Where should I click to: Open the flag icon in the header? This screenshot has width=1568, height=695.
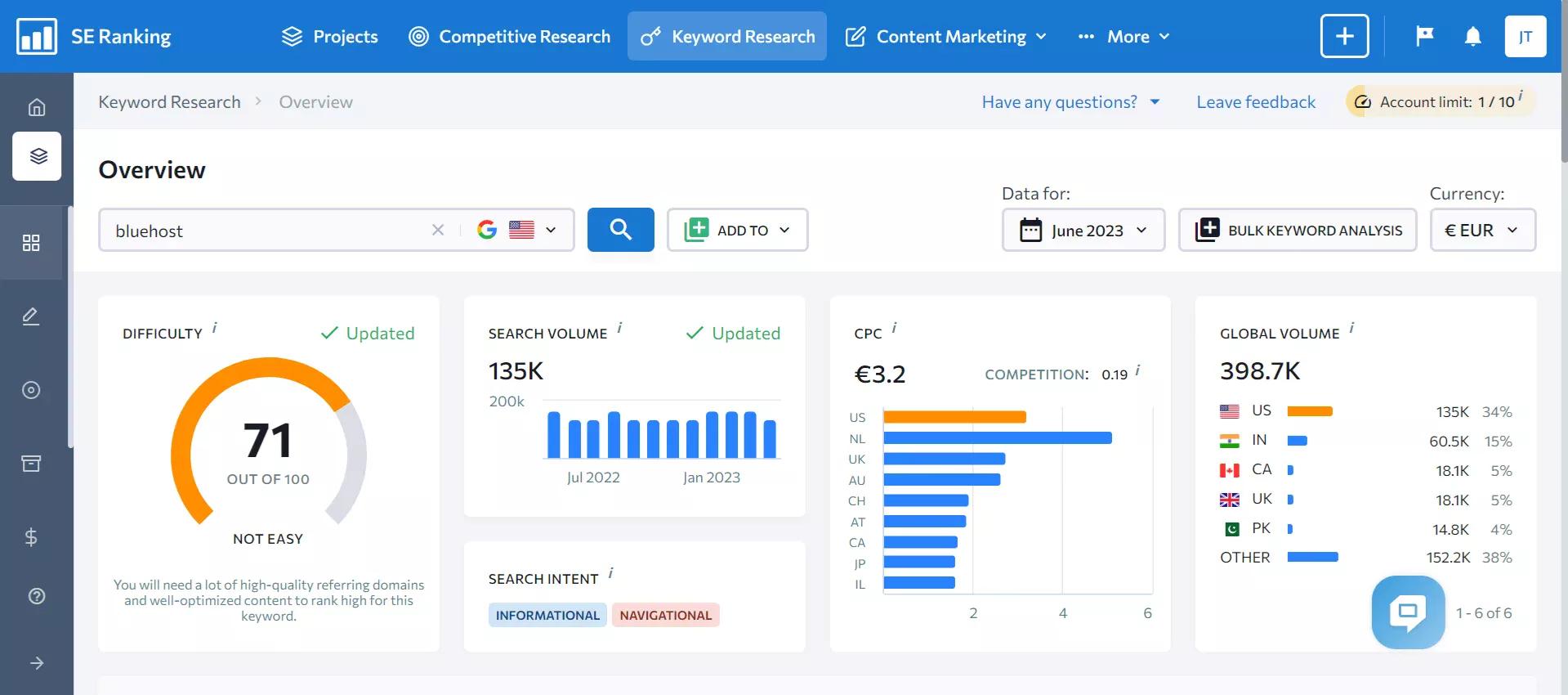[x=1424, y=36]
